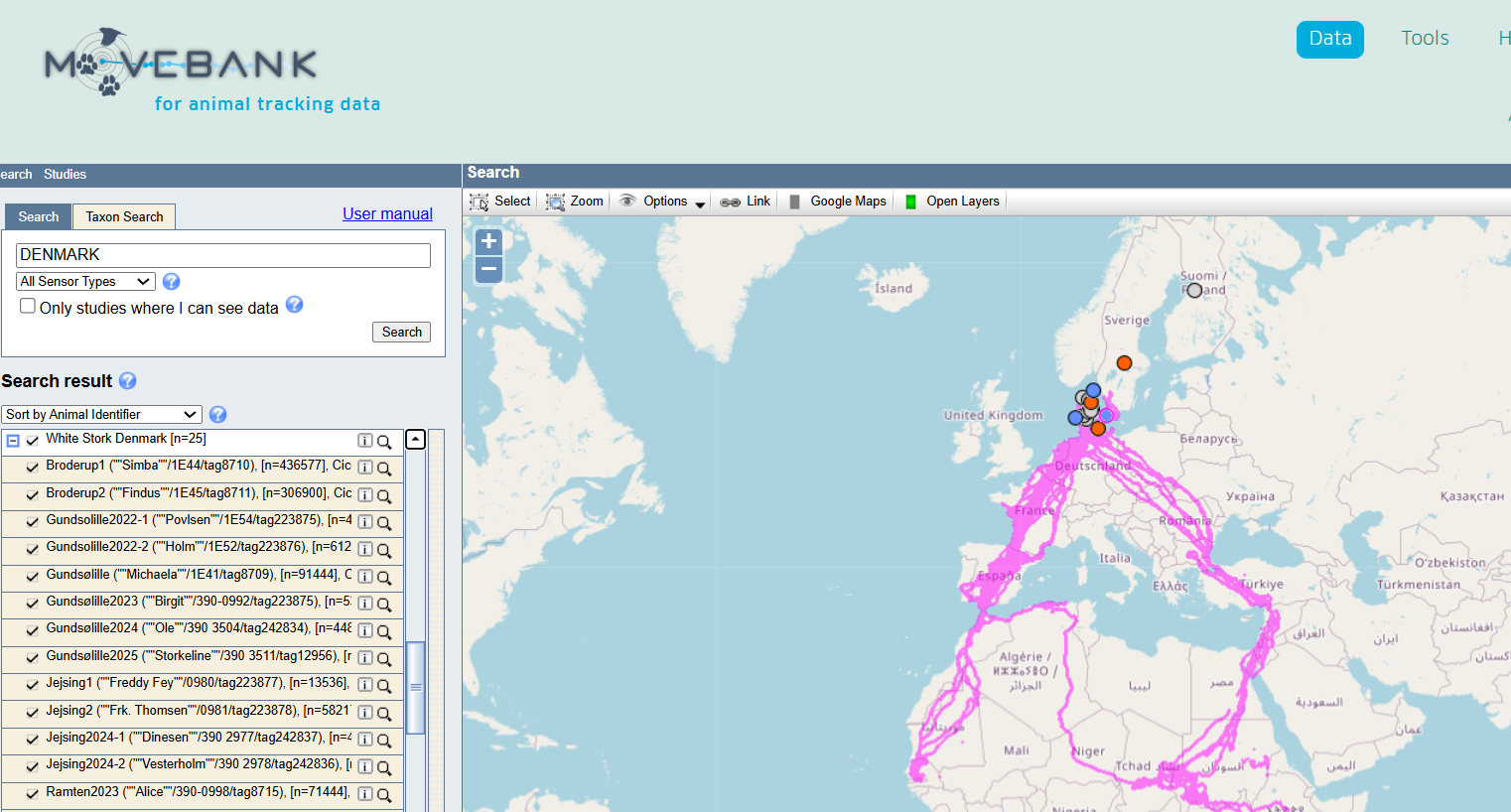Viewport: 1511px width, 812px height.
Task: Click the Link chain icon in toolbar
Action: tap(731, 202)
